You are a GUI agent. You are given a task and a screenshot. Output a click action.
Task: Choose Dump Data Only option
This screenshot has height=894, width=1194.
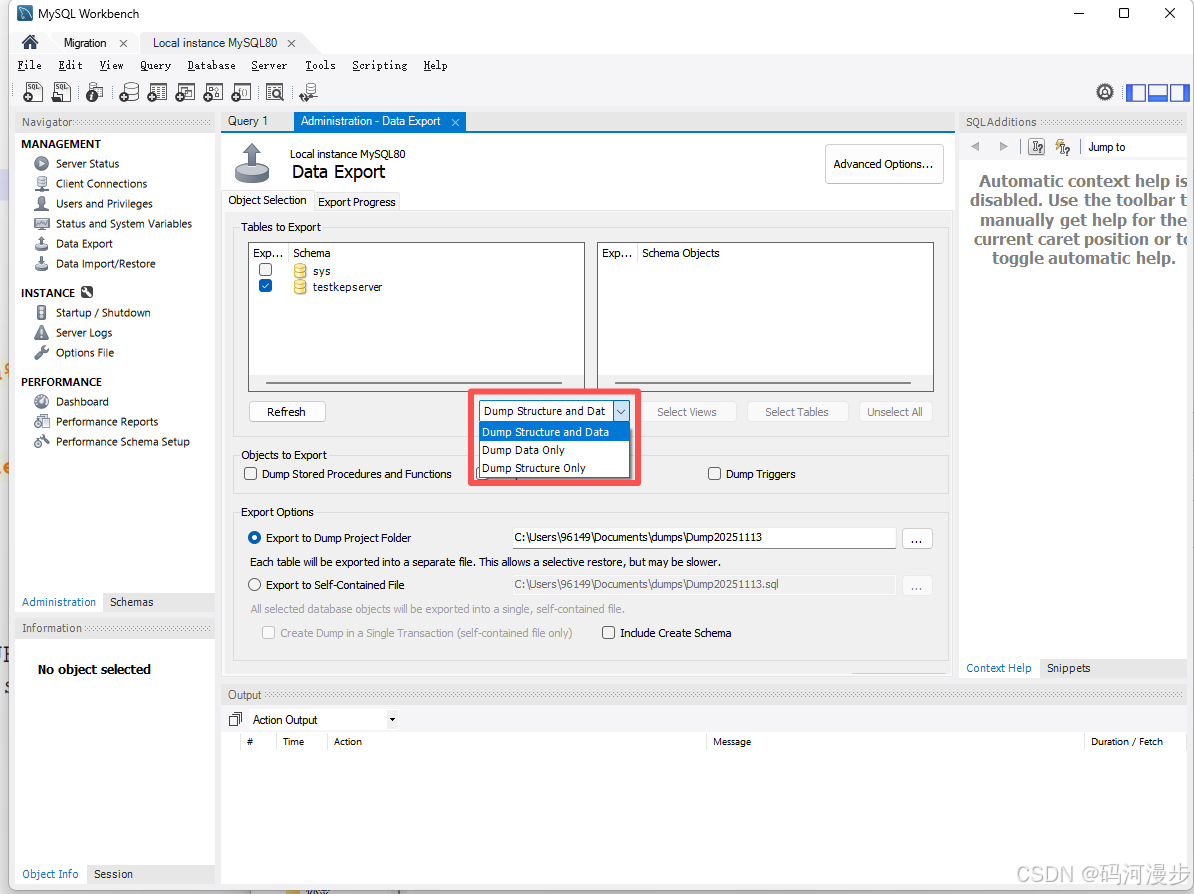554,450
